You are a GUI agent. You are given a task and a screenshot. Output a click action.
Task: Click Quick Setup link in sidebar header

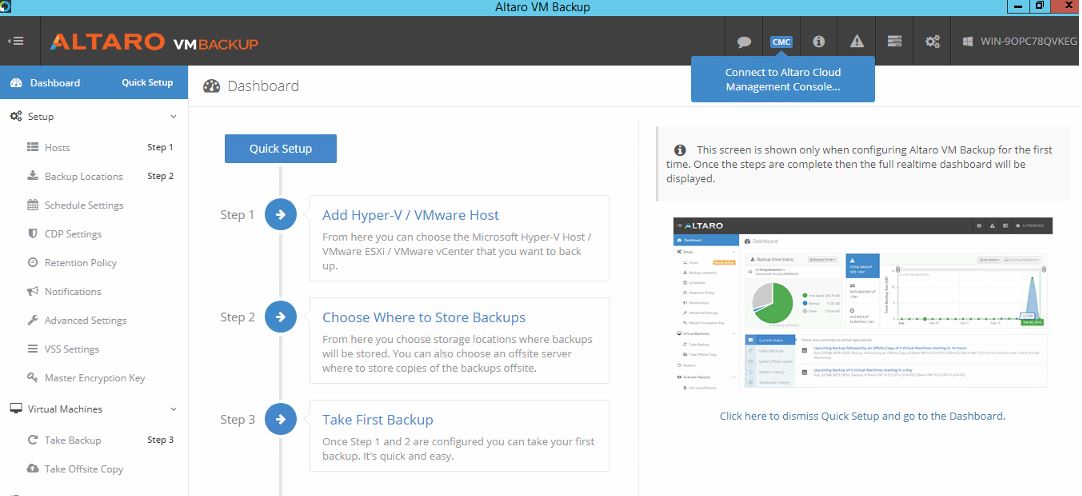coord(147,83)
